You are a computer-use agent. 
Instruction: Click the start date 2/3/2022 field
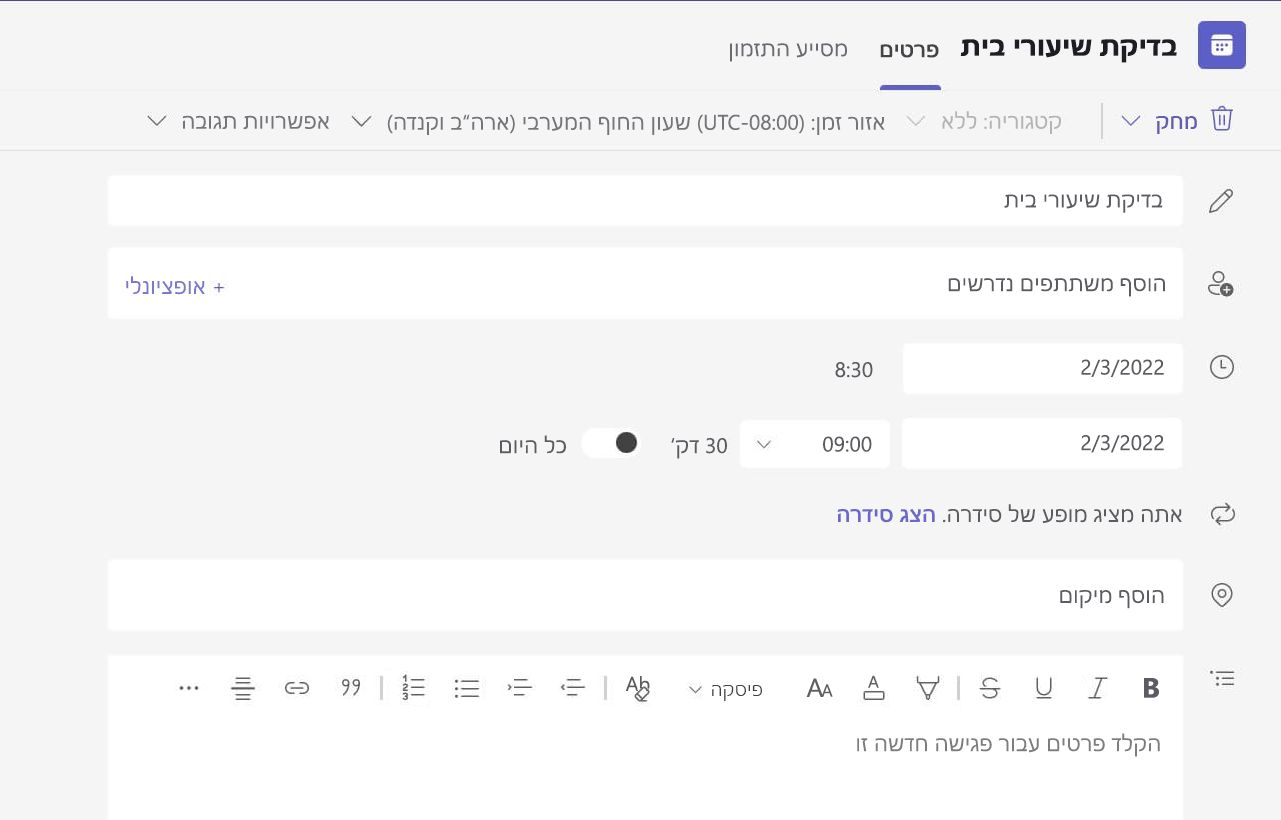click(x=1042, y=368)
